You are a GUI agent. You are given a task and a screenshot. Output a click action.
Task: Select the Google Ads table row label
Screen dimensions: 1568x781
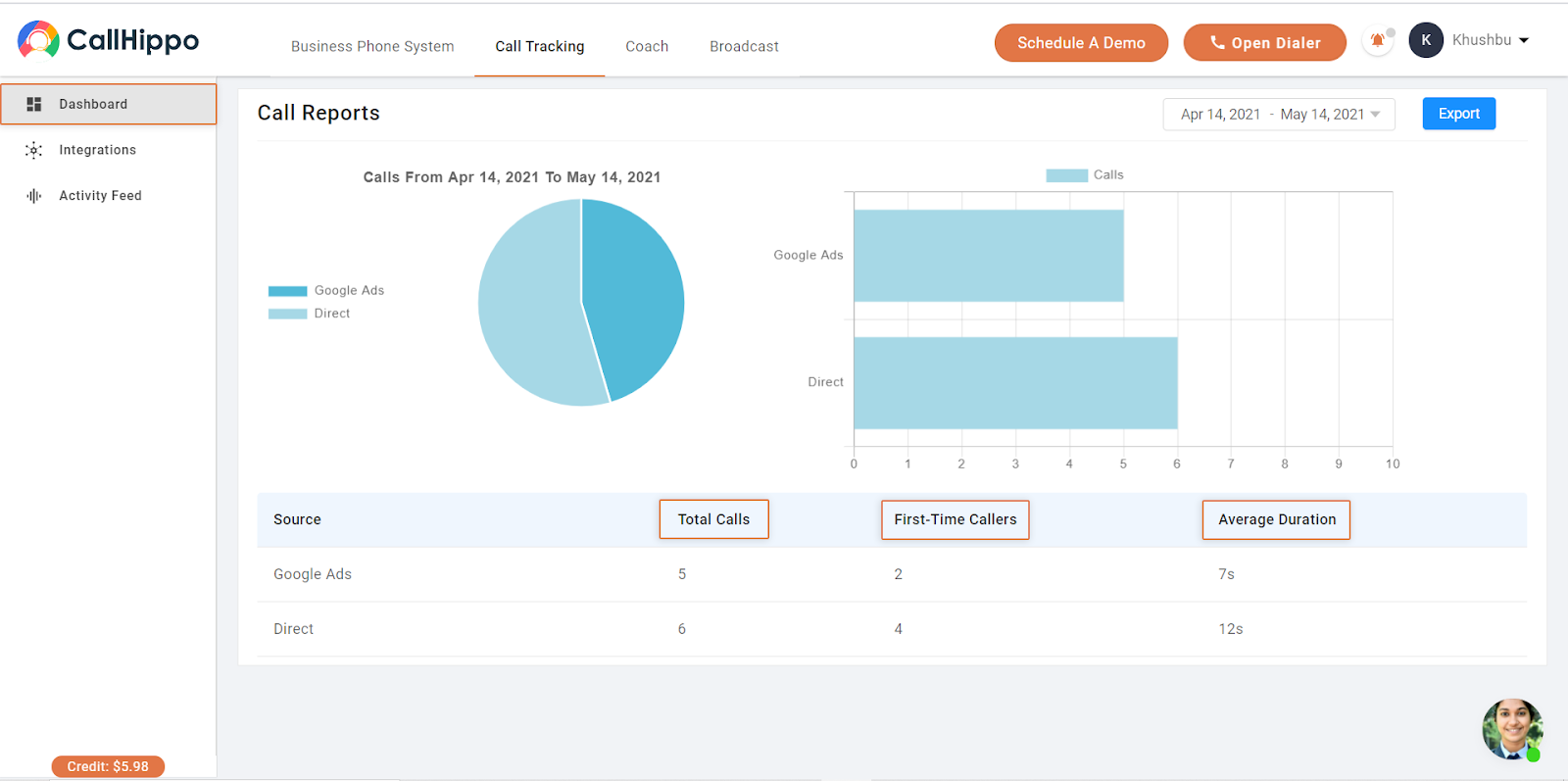313,574
